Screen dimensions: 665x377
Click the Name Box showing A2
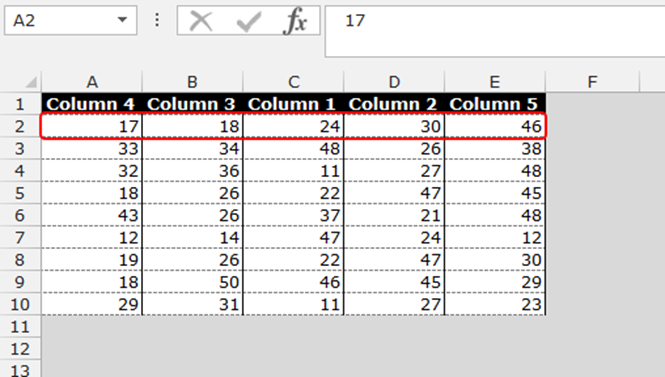pos(70,20)
